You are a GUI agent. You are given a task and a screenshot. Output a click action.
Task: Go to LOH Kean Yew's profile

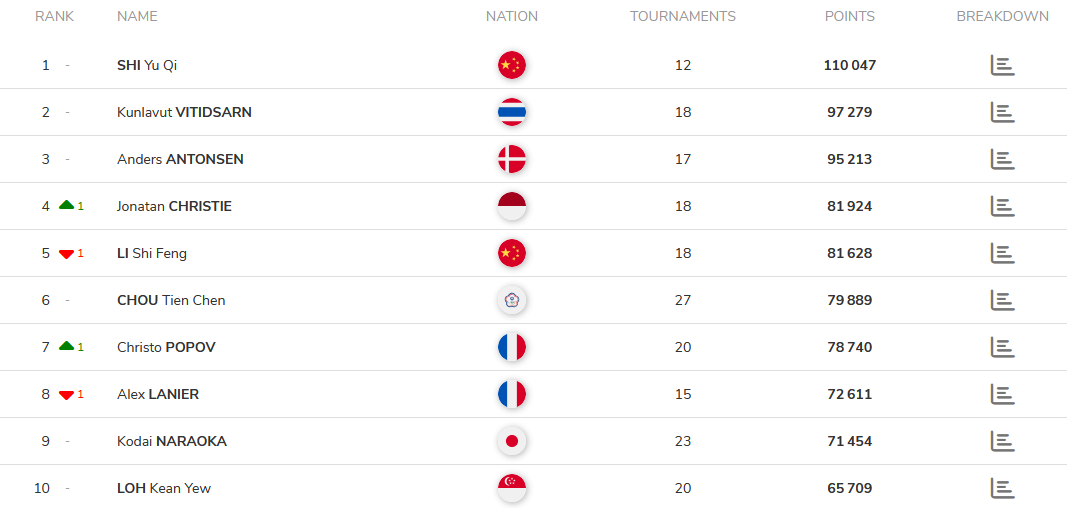point(164,488)
